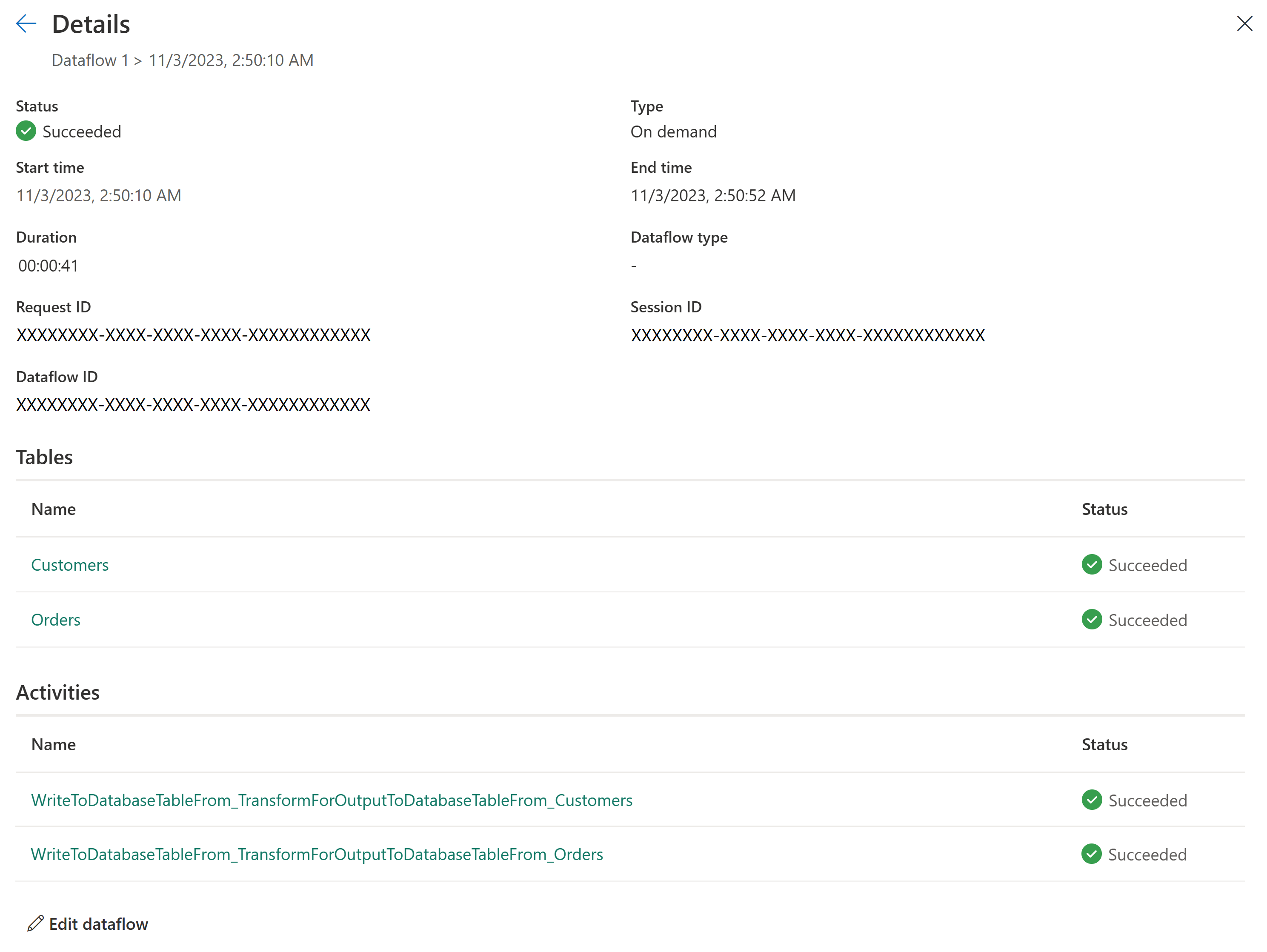The width and height of the screenshot is (1267, 952).
Task: Click the On demand type value
Action: coord(674,132)
